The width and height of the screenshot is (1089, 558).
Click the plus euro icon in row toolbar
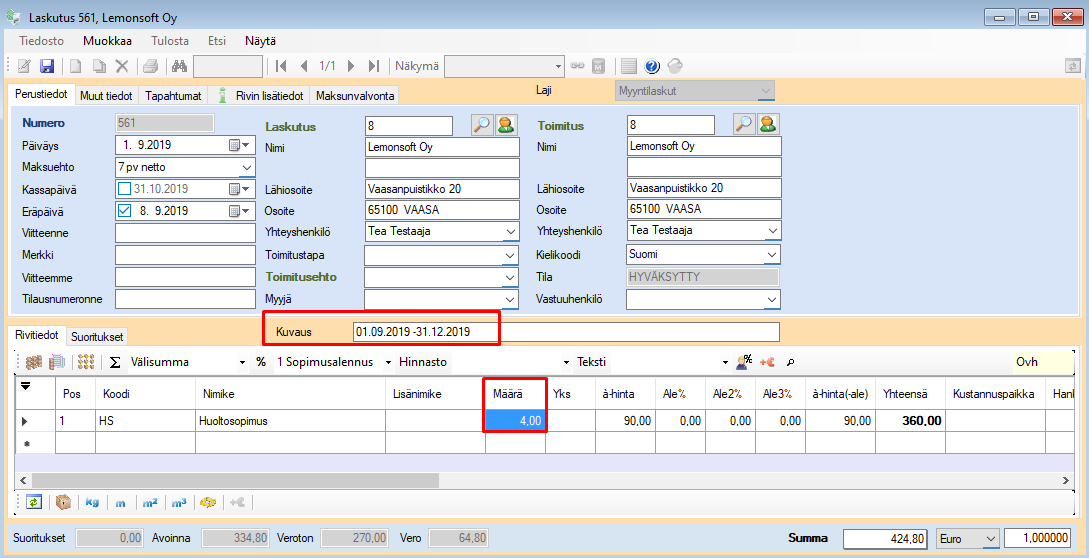767,362
